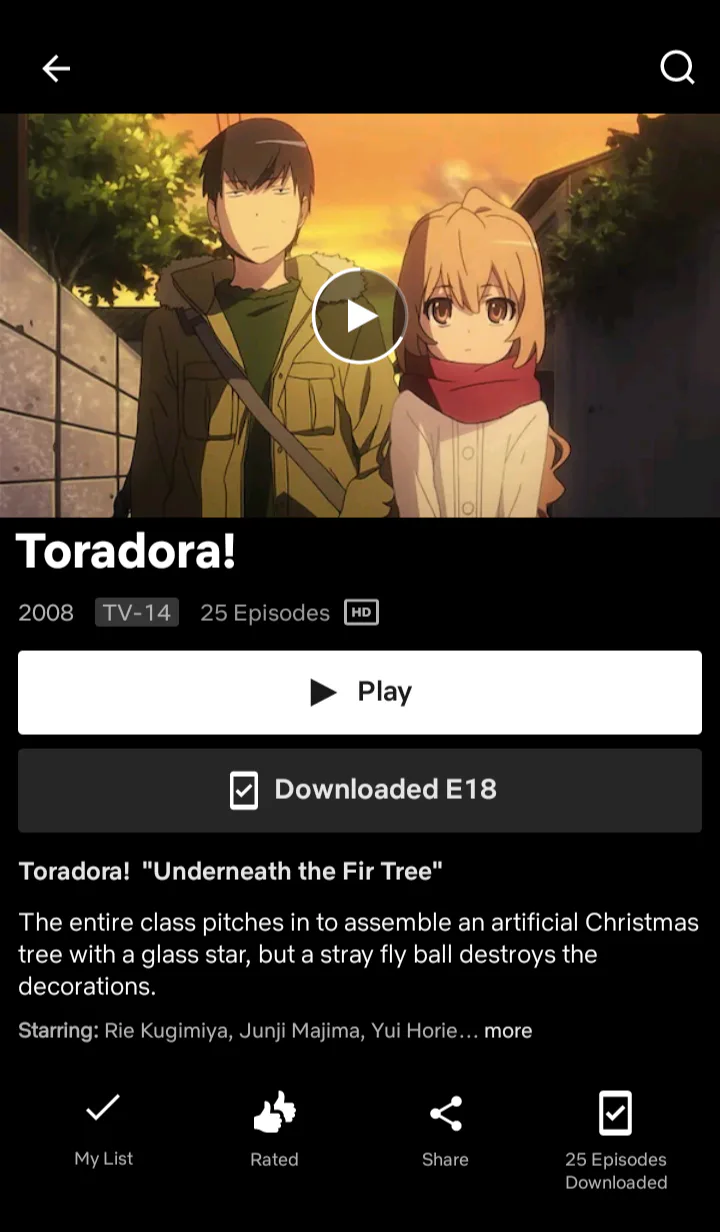Tap the thumbs-up Rated icon
Screen dimensions: 720x1232
coord(275,1113)
